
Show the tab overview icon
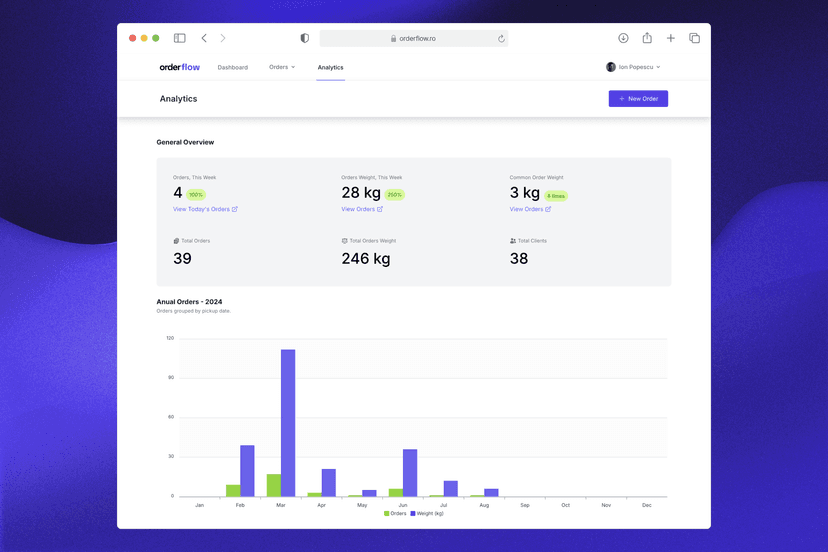click(x=694, y=38)
